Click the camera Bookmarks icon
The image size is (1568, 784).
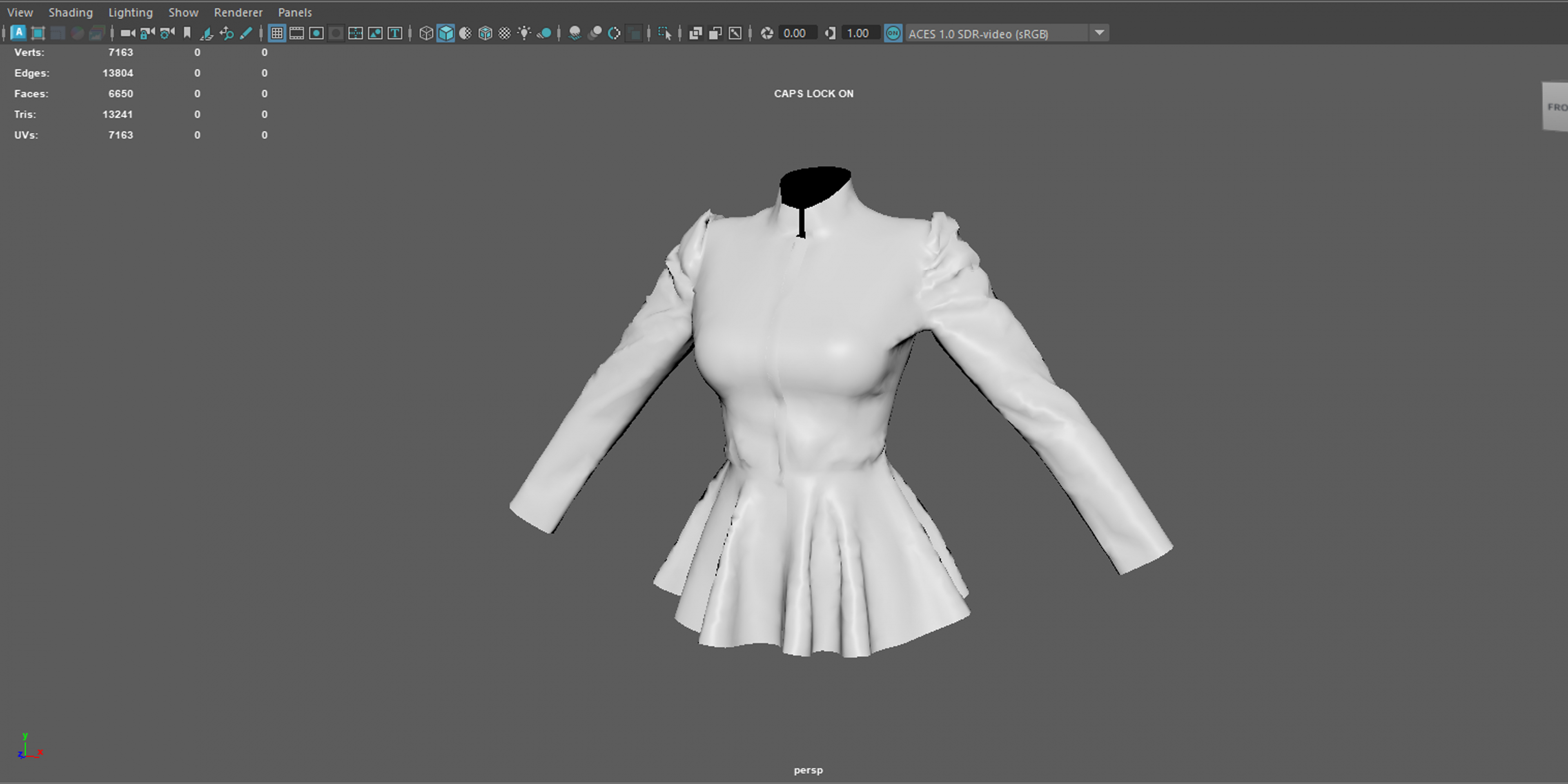187,33
